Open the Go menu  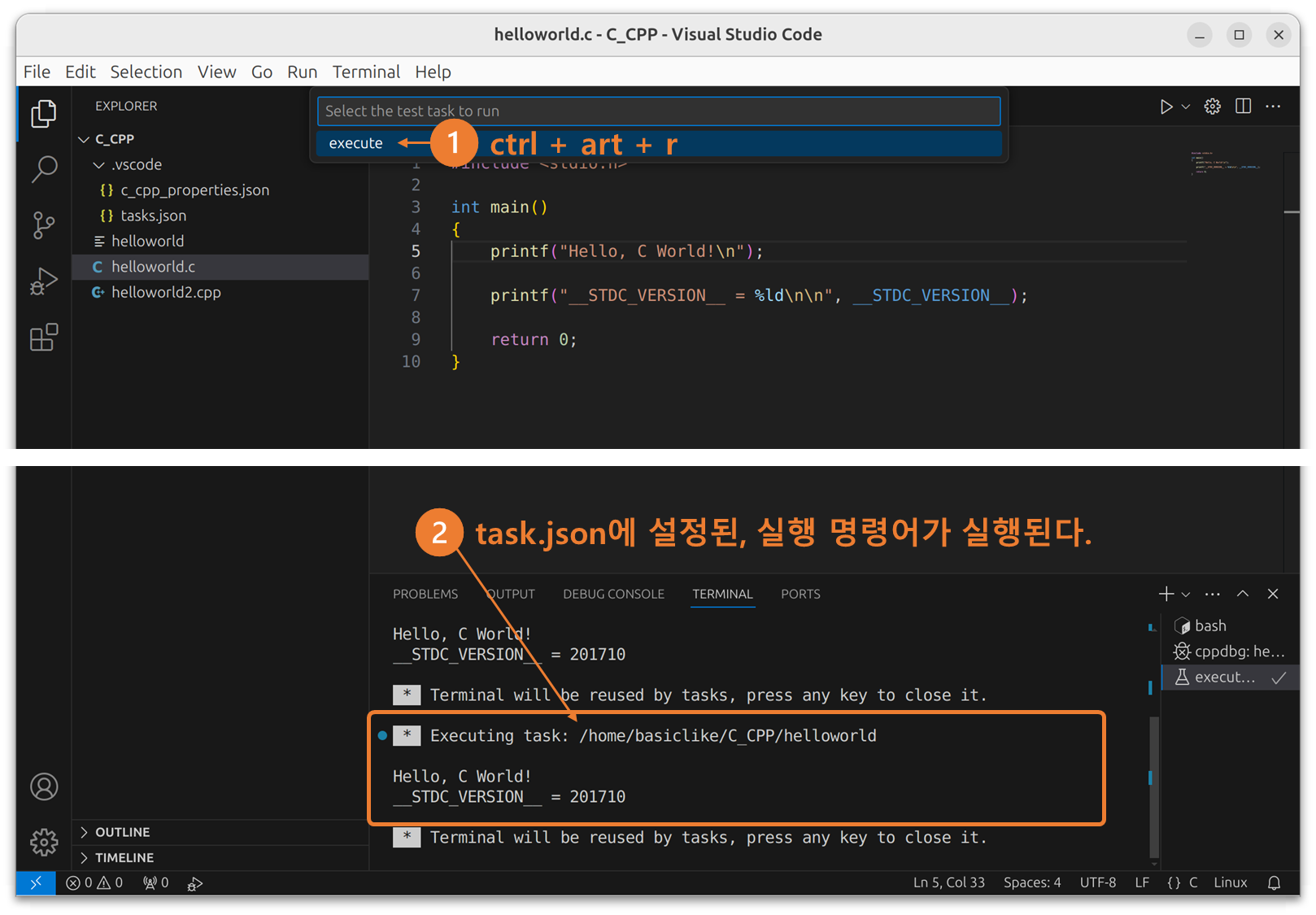click(x=261, y=72)
